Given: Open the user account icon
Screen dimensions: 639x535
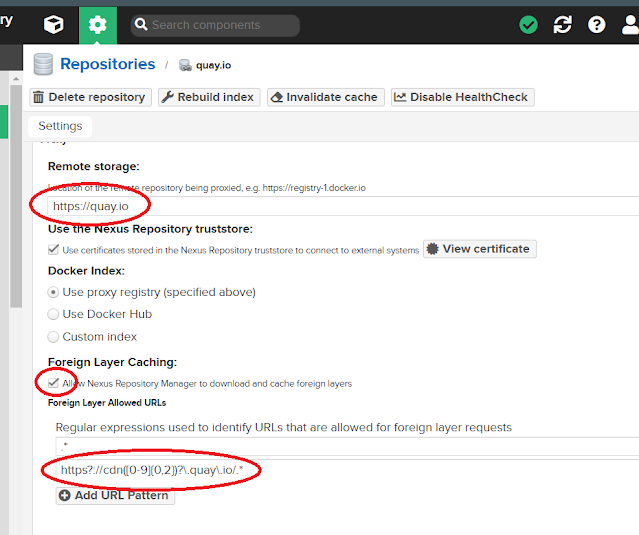Looking at the screenshot, I should [x=628, y=25].
